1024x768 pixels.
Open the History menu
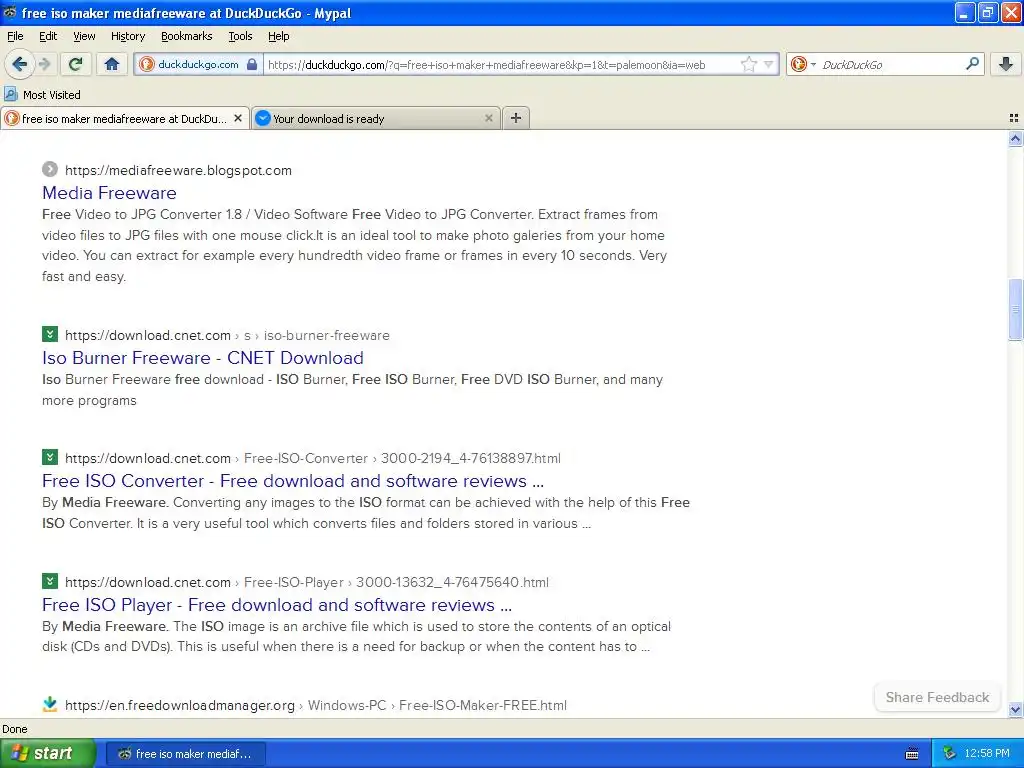(x=127, y=37)
